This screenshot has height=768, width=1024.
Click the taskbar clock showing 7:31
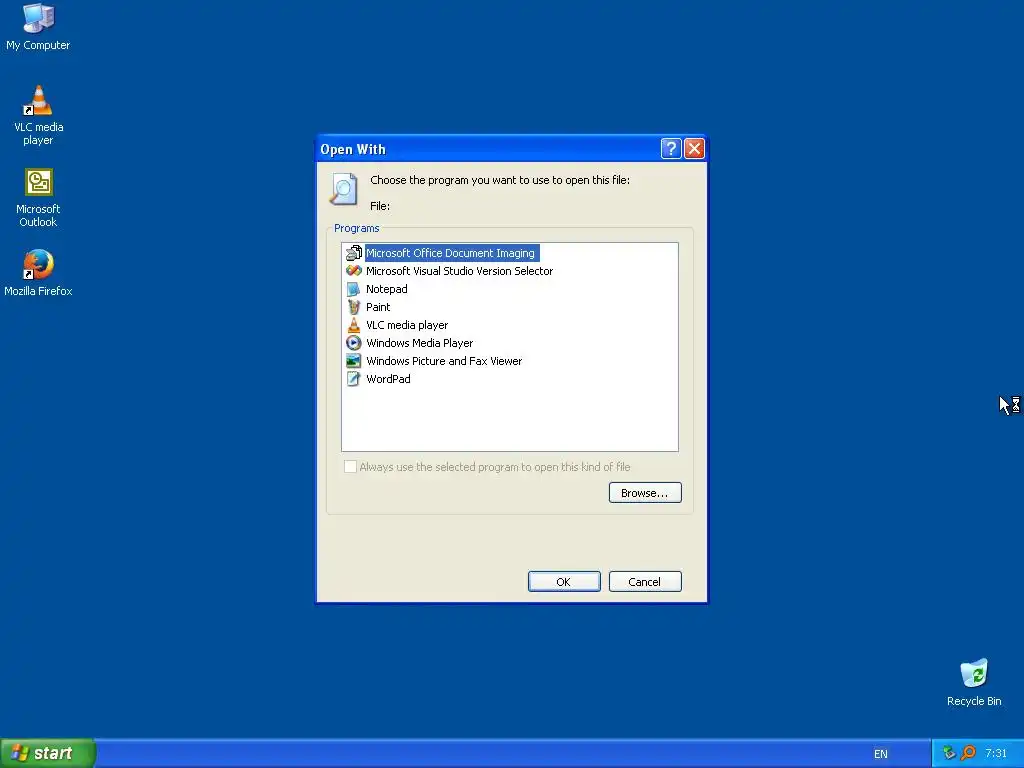coord(996,753)
